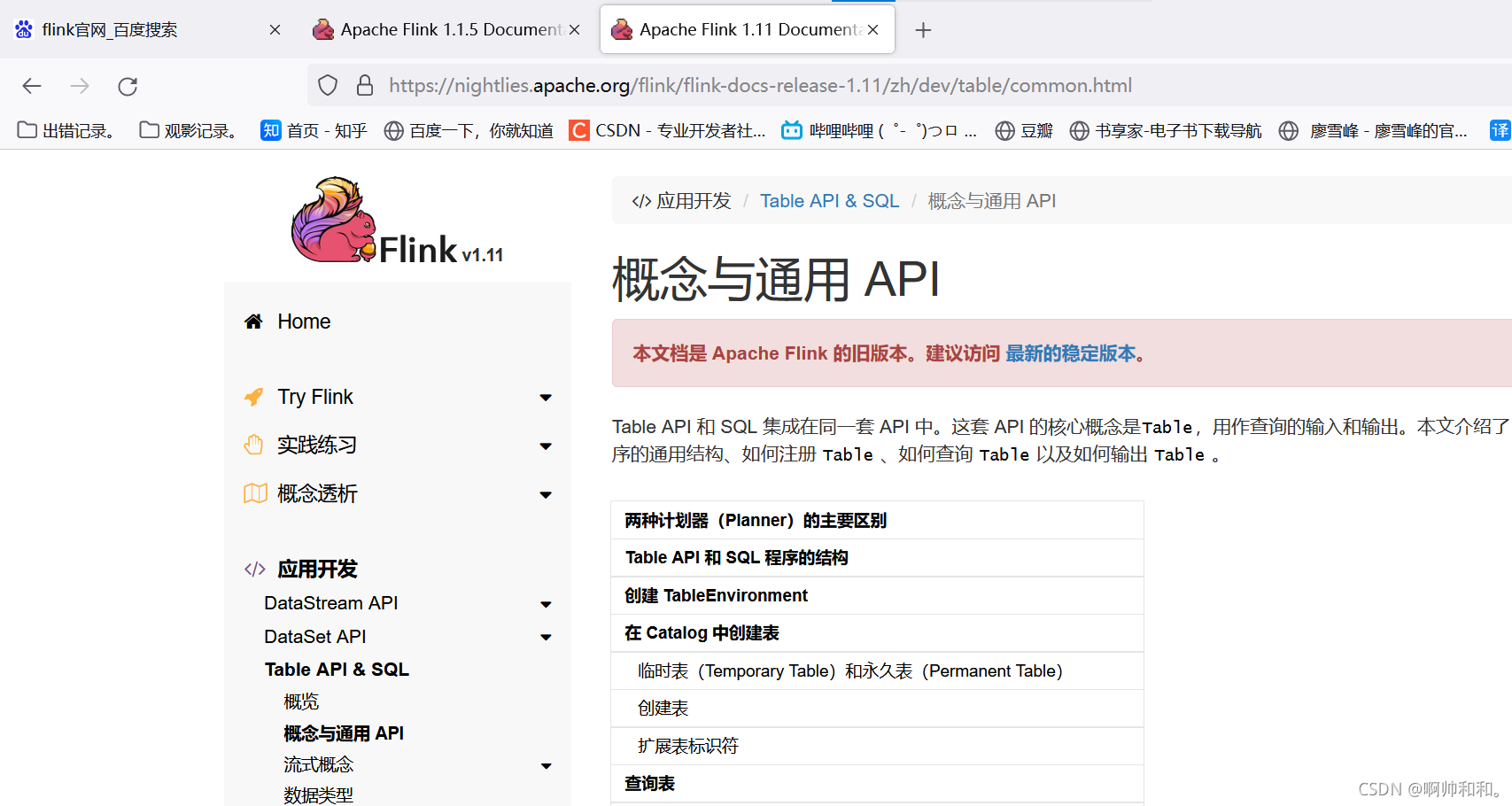Close the Apache Flink 1.11 Documentation tab

pos(872,30)
